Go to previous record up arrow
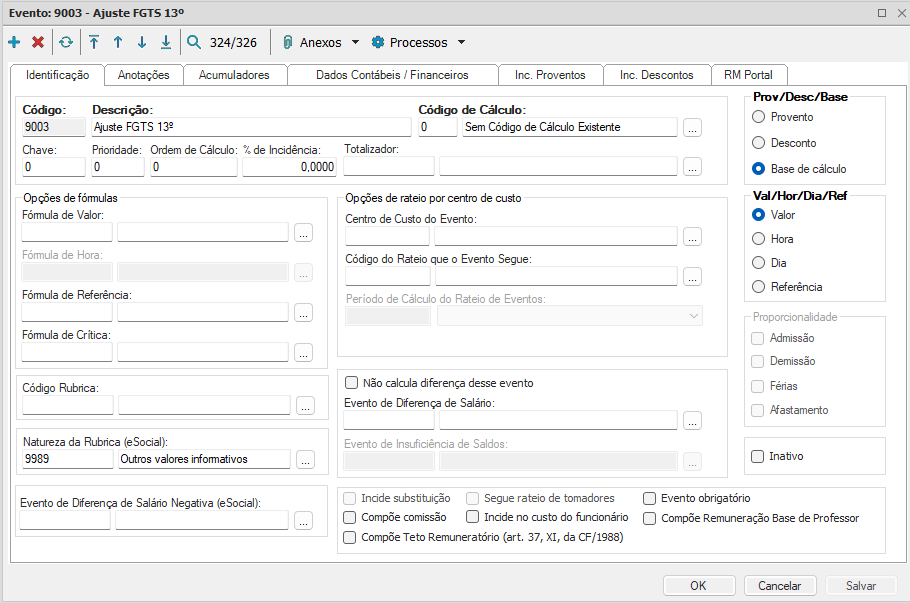Image resolution: width=910 pixels, height=603 pixels. coord(118,43)
